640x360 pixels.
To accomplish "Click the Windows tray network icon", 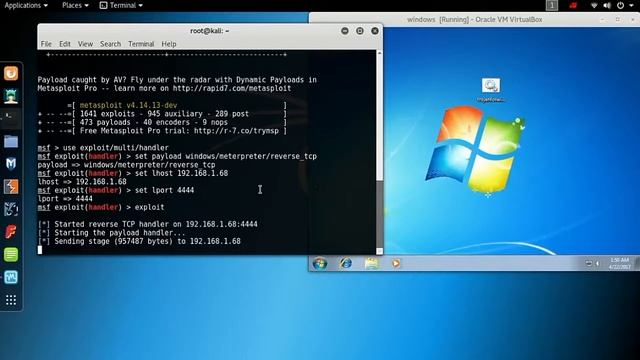I will [x=589, y=264].
